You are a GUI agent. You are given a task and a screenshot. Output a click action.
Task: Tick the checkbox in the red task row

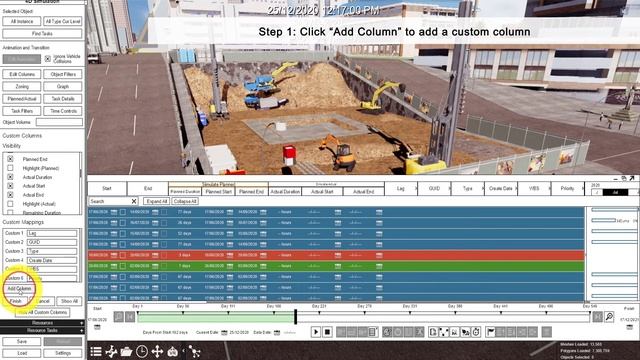122,255
